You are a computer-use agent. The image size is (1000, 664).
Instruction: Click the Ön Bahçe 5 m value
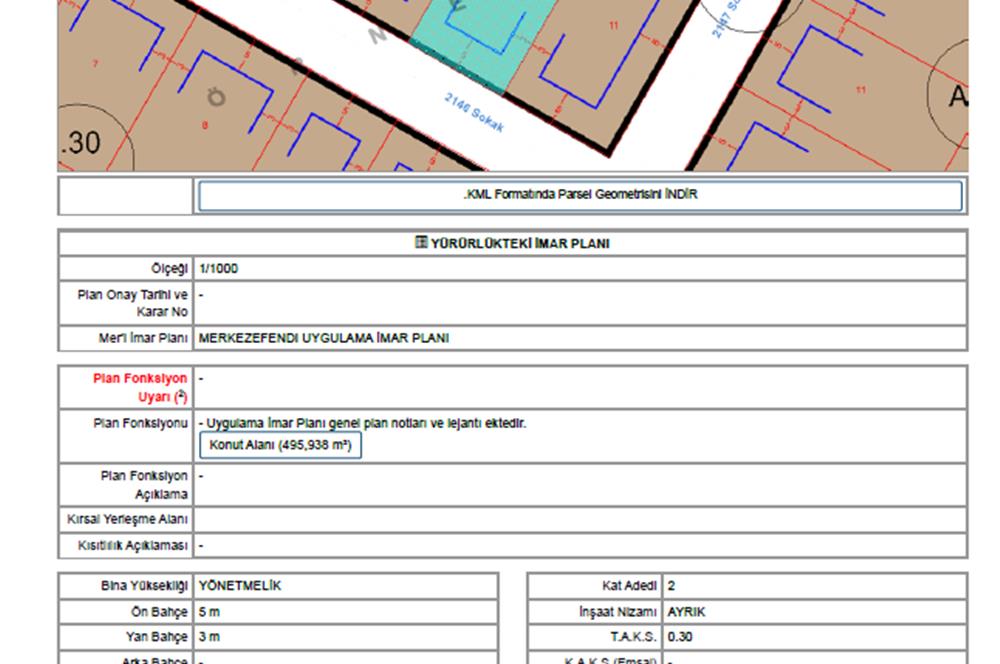pos(209,612)
